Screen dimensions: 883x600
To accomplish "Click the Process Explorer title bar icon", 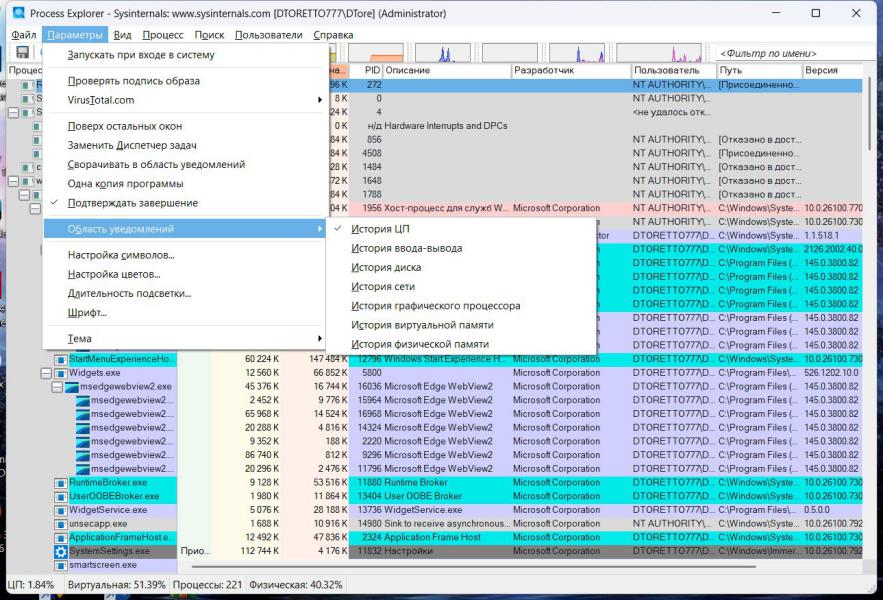I will 17,13.
